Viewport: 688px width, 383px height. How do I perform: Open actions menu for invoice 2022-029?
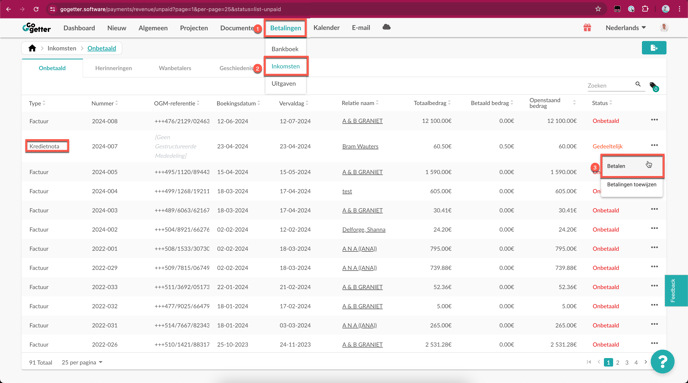654,267
